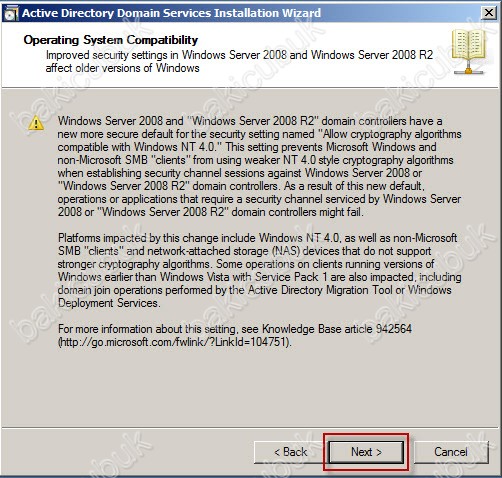This screenshot has width=502, height=478.
Task: Click the wizard icon in title bar
Action: [11, 13]
